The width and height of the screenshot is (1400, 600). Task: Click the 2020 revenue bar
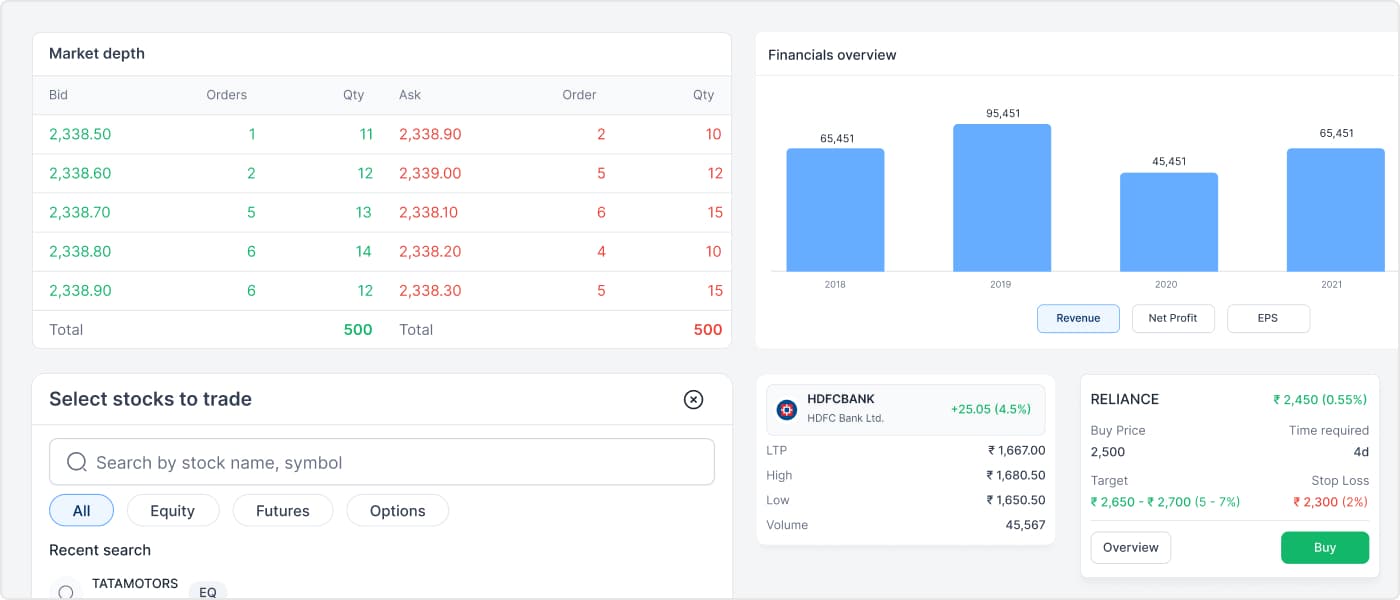pyautogui.click(x=1168, y=222)
